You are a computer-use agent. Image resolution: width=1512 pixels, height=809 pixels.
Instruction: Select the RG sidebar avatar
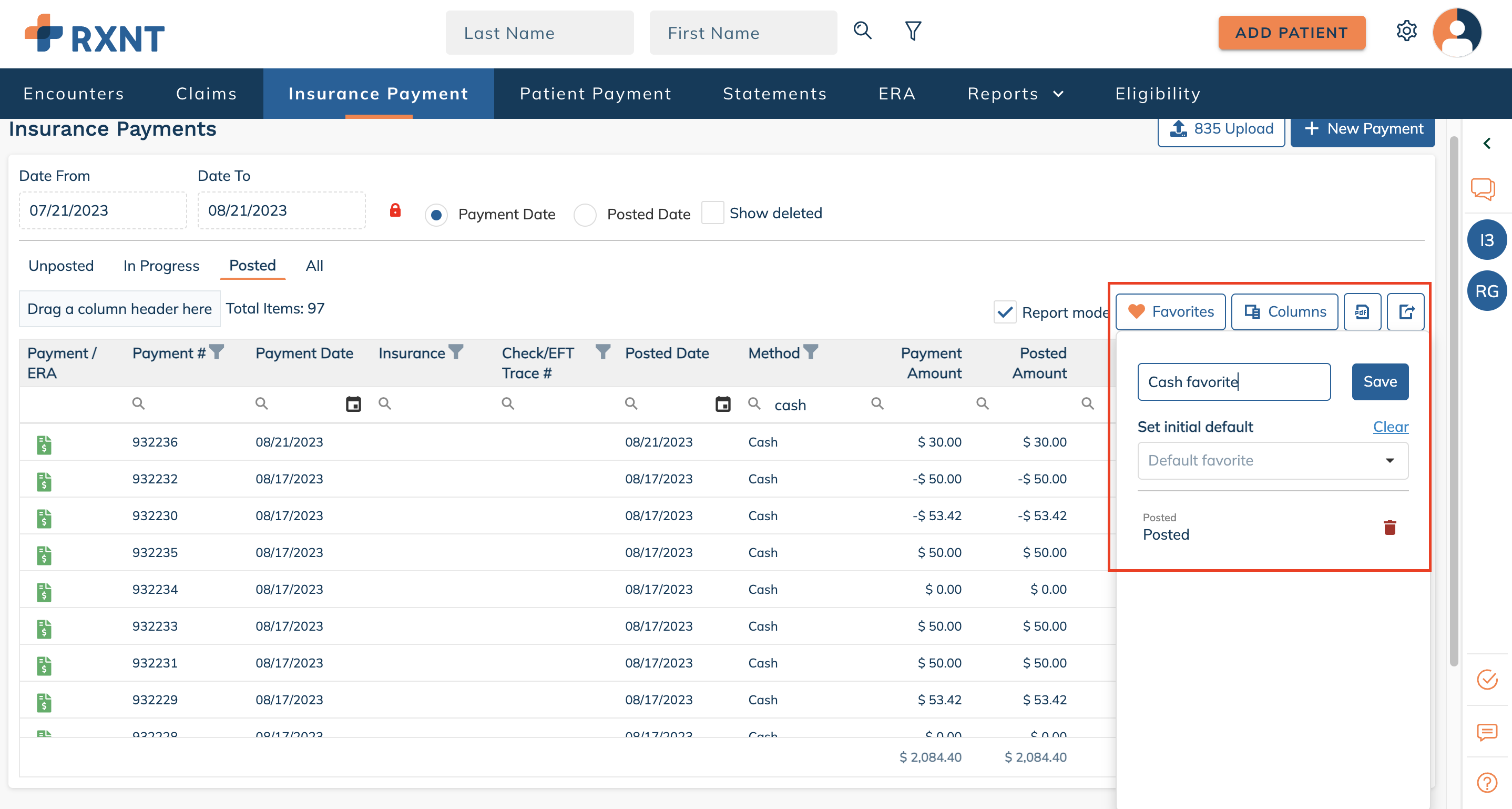[x=1487, y=290]
